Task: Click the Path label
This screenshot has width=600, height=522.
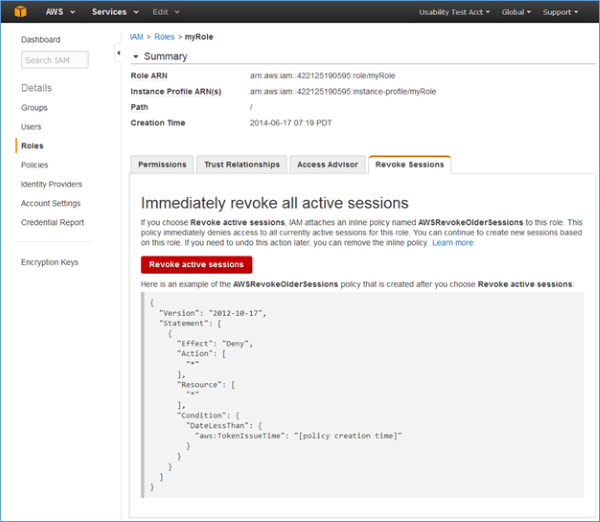Action: (139, 107)
